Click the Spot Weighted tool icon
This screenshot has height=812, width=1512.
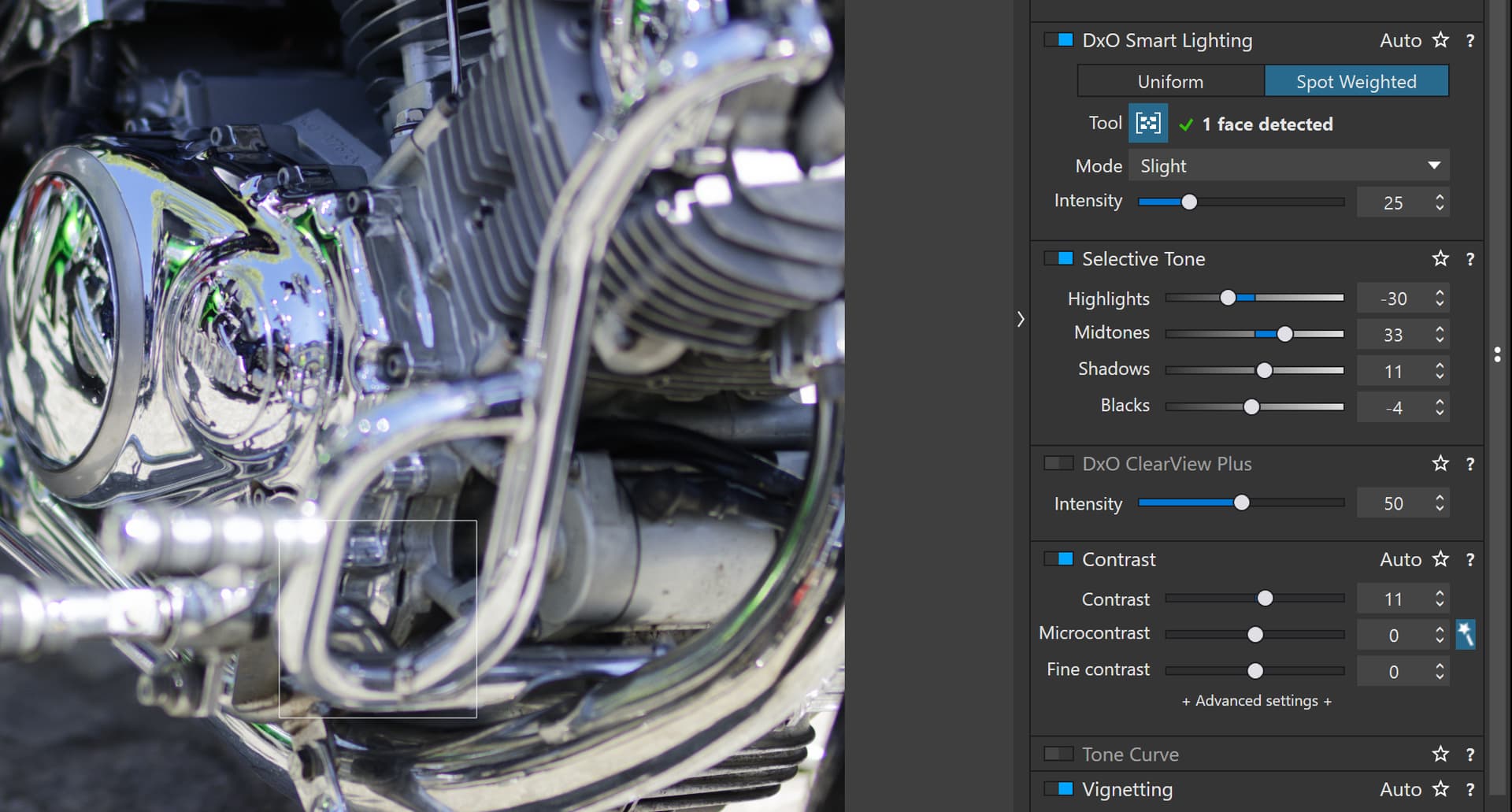(1147, 124)
